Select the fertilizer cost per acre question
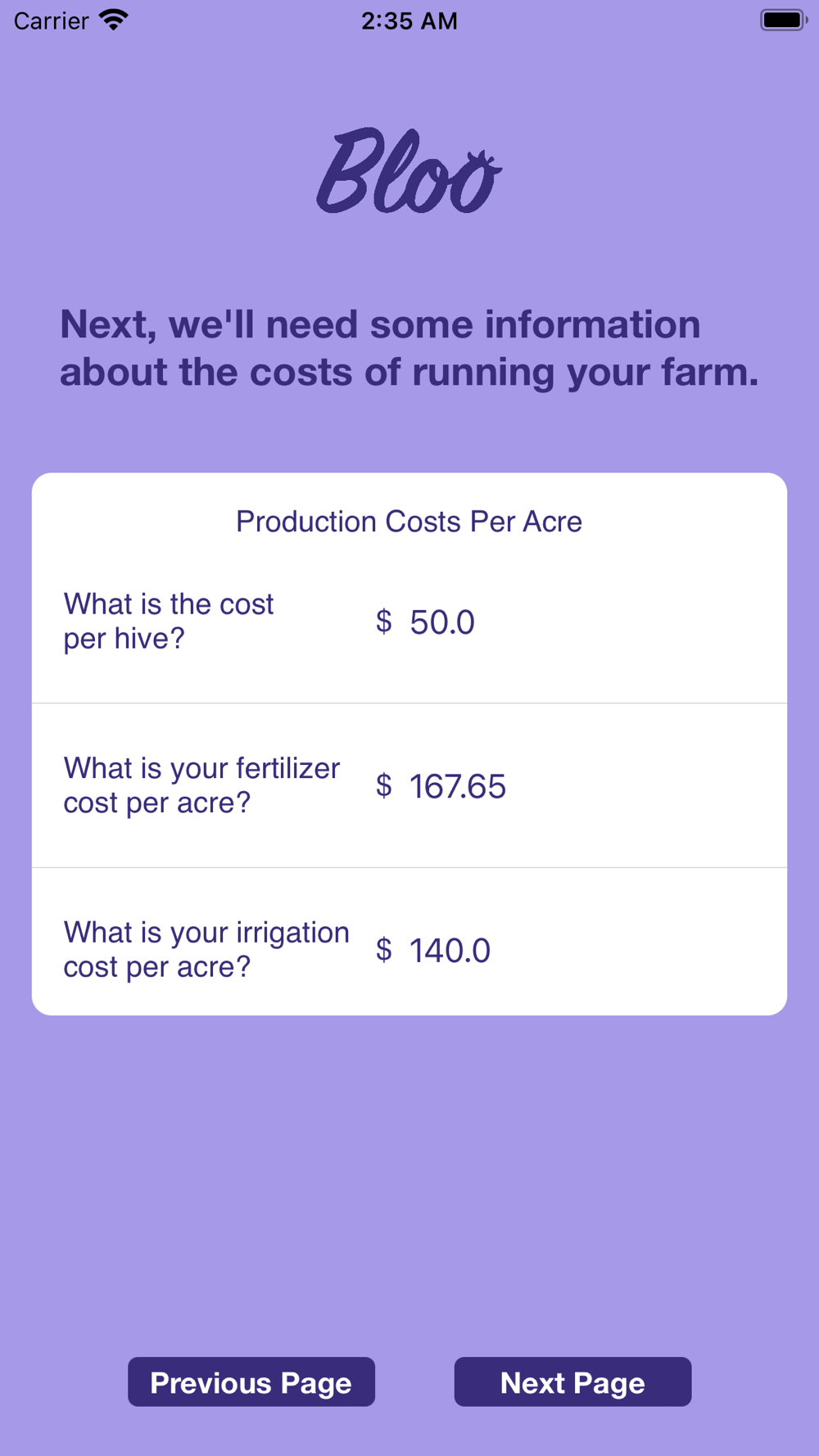819x1456 pixels. tap(201, 785)
